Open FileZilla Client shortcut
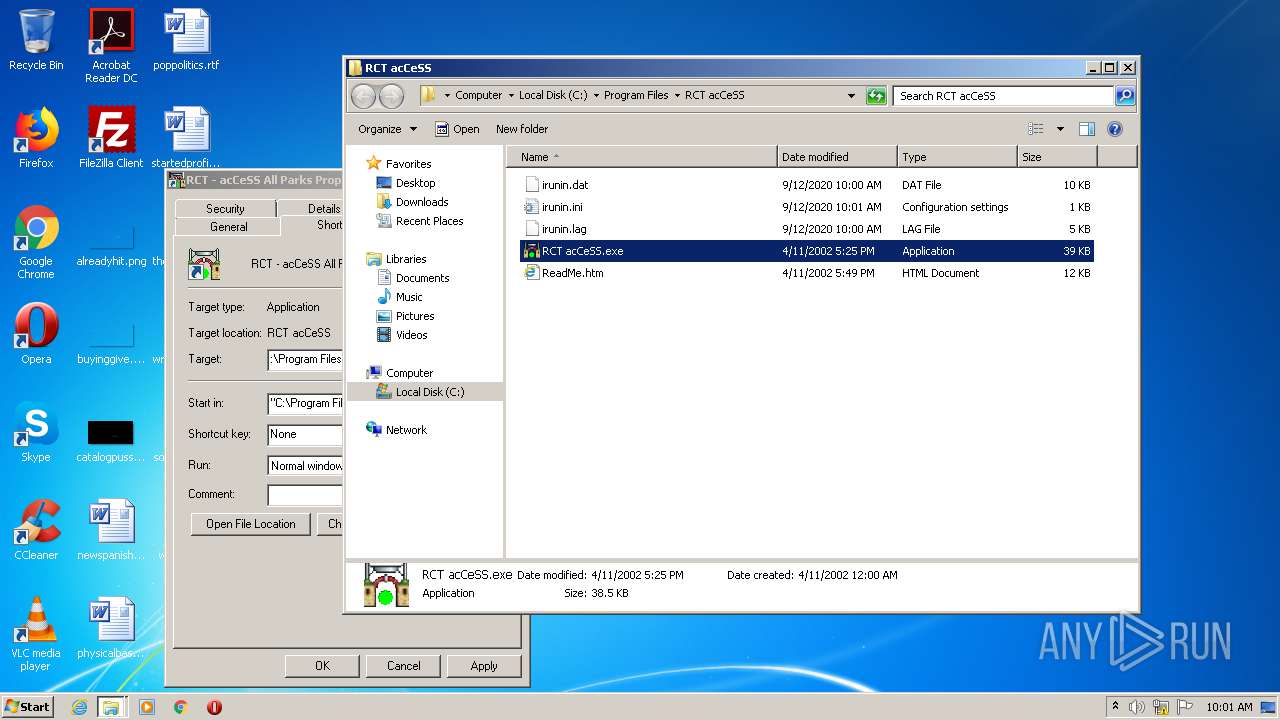 coord(111,138)
